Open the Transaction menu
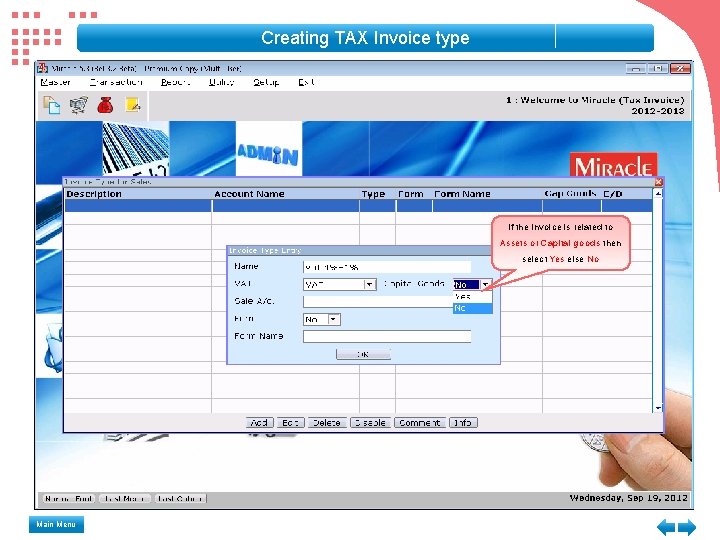Image resolution: width=720 pixels, height=540 pixels. [x=116, y=82]
